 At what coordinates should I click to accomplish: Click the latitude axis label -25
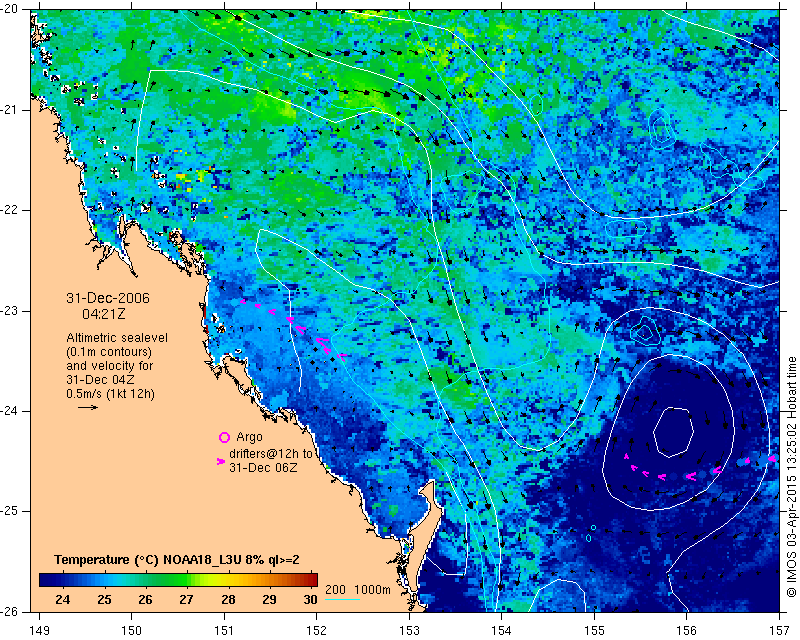10,511
